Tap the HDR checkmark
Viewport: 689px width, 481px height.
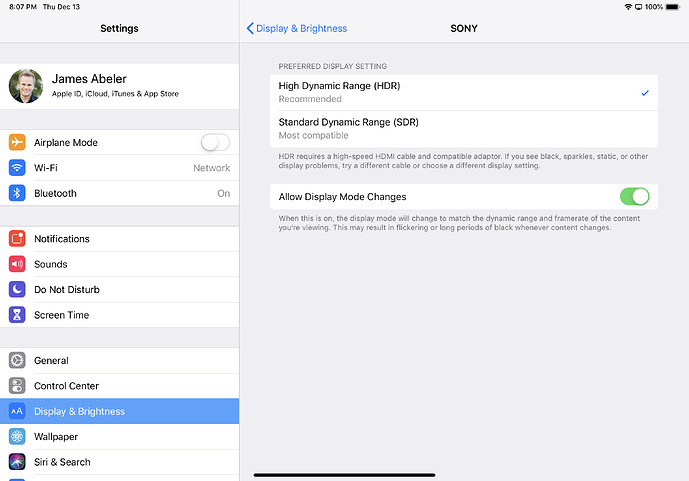click(645, 93)
